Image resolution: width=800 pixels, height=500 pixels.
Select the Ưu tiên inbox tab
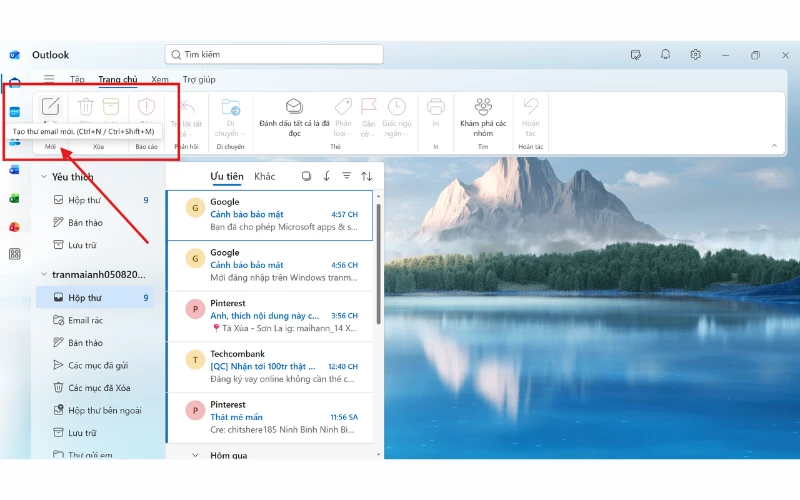coord(227,176)
